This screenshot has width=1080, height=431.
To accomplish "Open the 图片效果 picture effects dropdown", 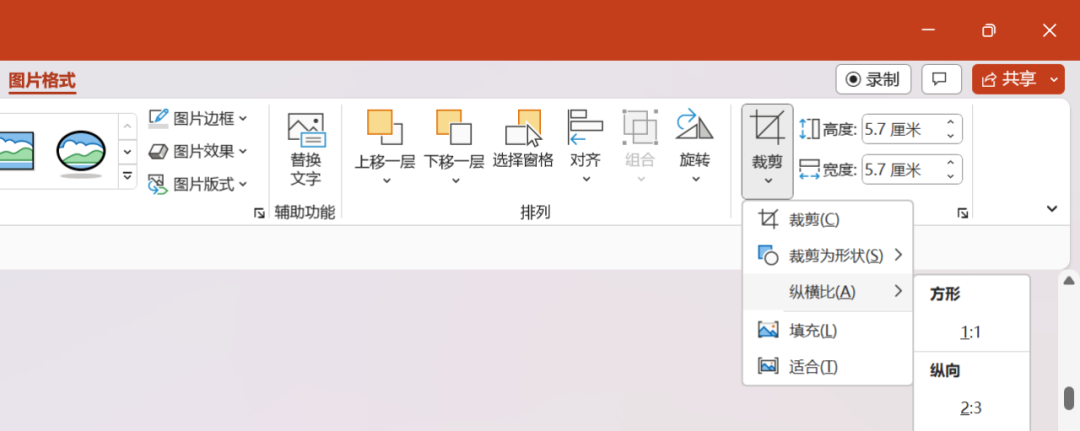I will pos(198,151).
